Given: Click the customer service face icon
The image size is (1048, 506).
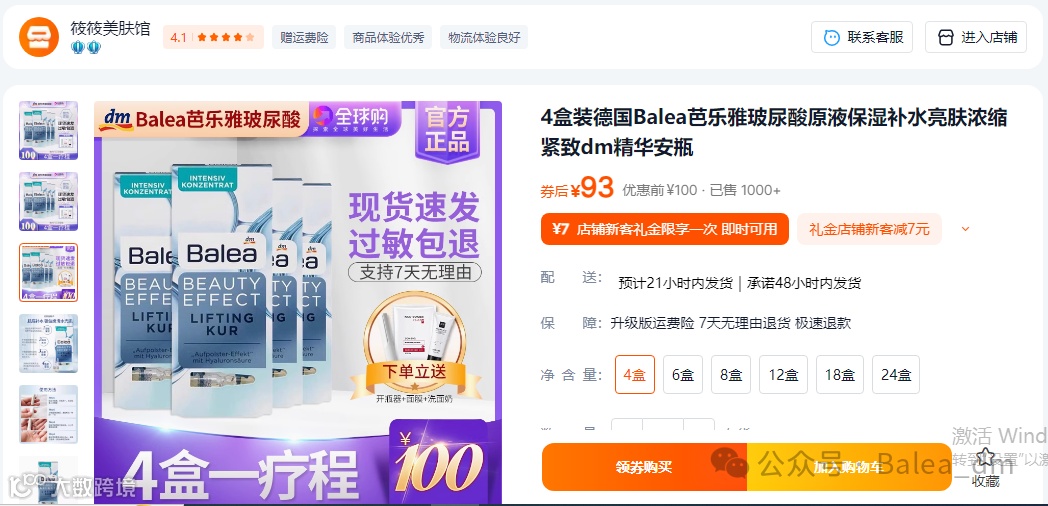Looking at the screenshot, I should (x=831, y=37).
